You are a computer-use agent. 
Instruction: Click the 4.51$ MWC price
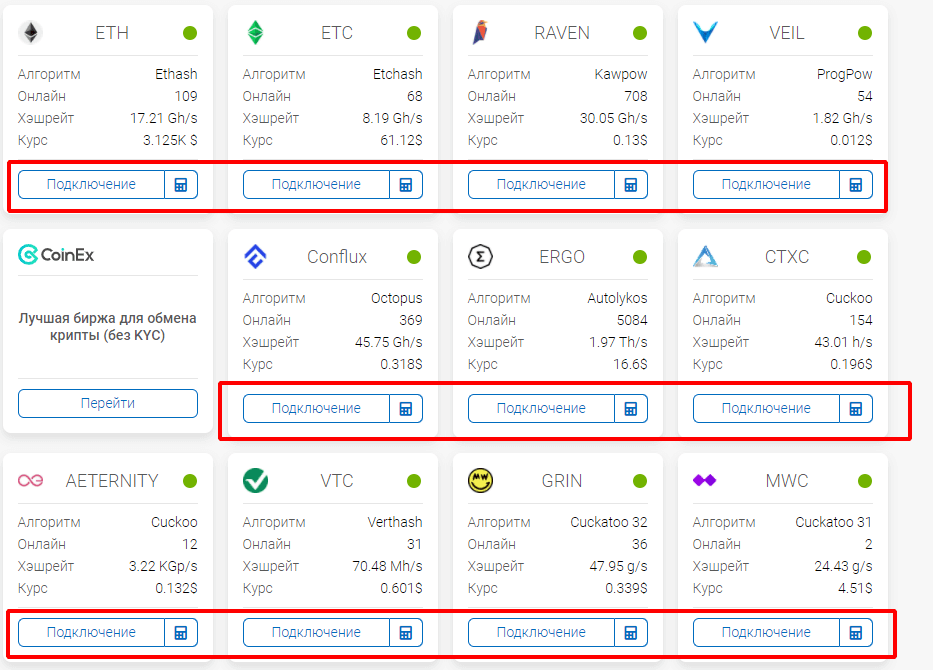pos(855,588)
